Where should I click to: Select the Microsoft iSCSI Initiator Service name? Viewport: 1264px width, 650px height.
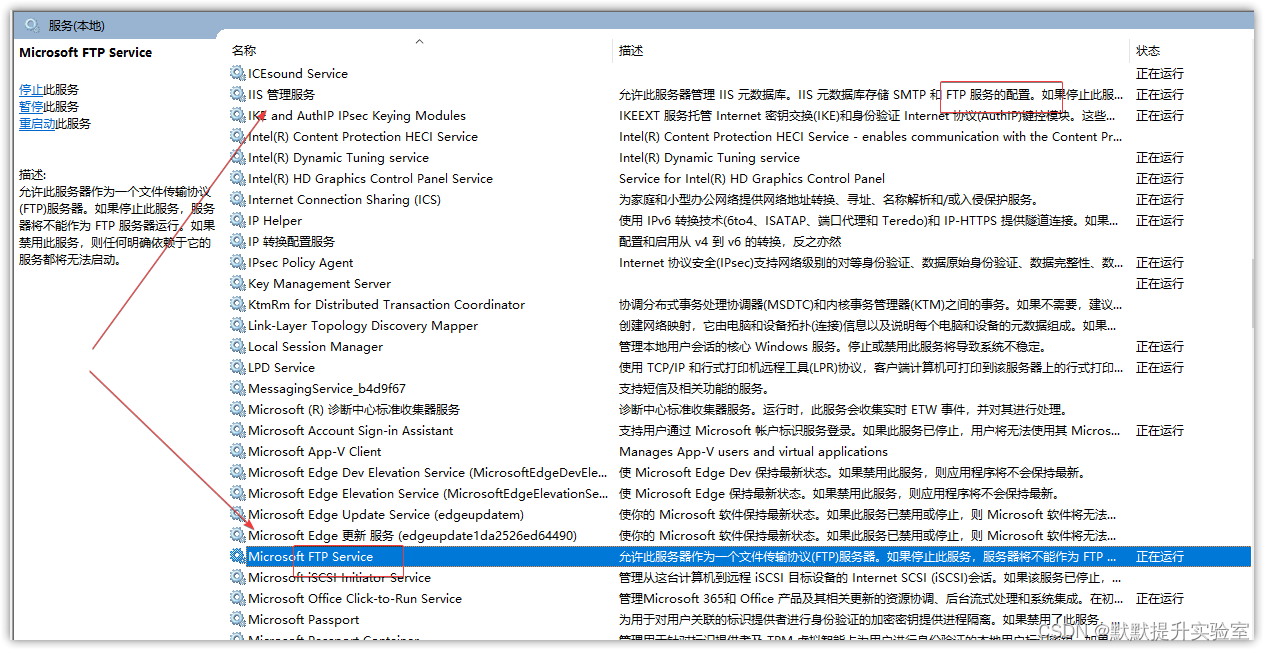click(339, 577)
